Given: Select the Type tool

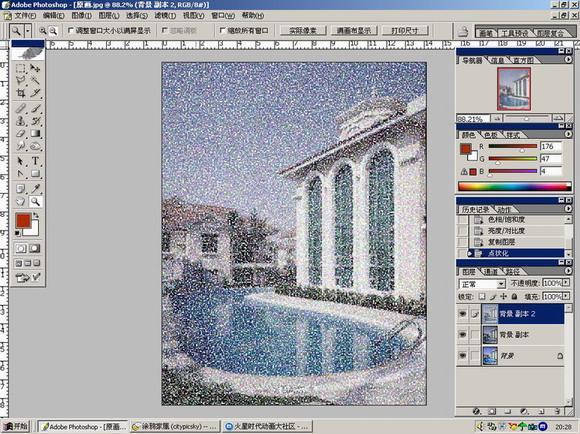Looking at the screenshot, I should point(35,161).
